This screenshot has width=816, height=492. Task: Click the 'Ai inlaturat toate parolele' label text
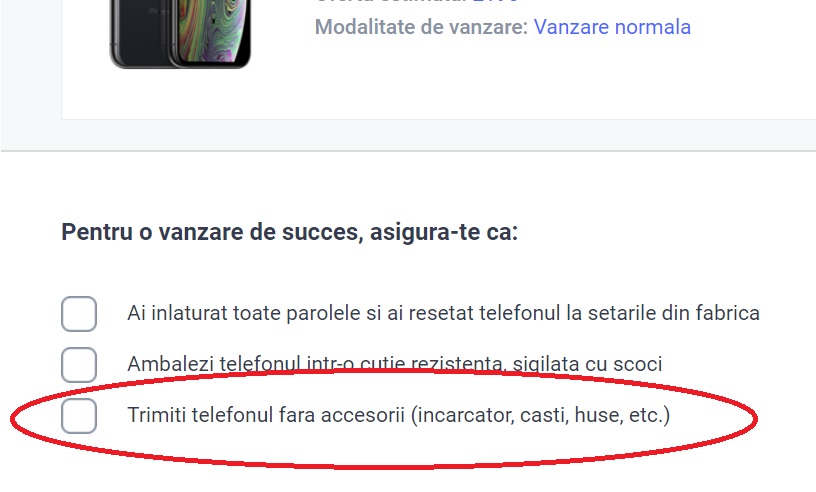point(443,313)
